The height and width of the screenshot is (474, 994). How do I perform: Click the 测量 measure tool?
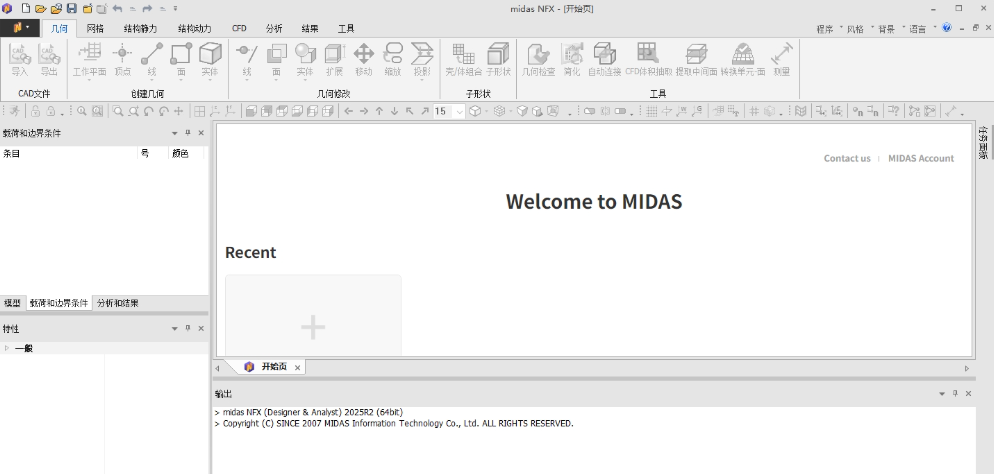click(782, 60)
